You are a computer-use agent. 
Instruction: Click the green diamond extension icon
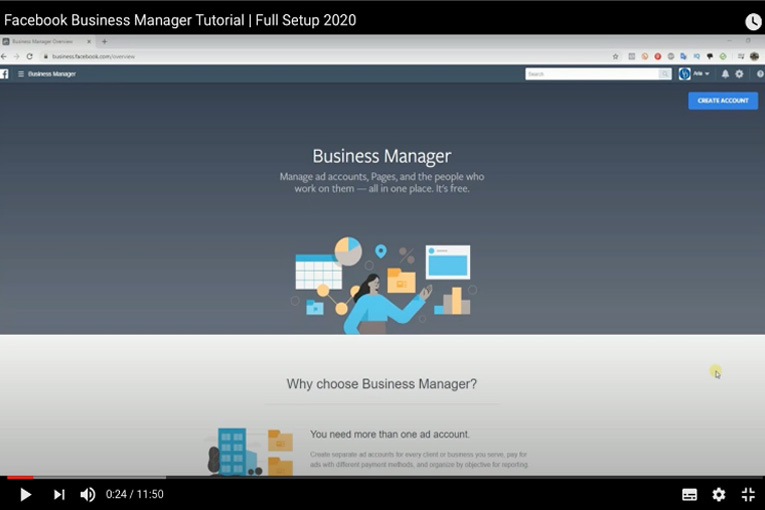coord(723,57)
